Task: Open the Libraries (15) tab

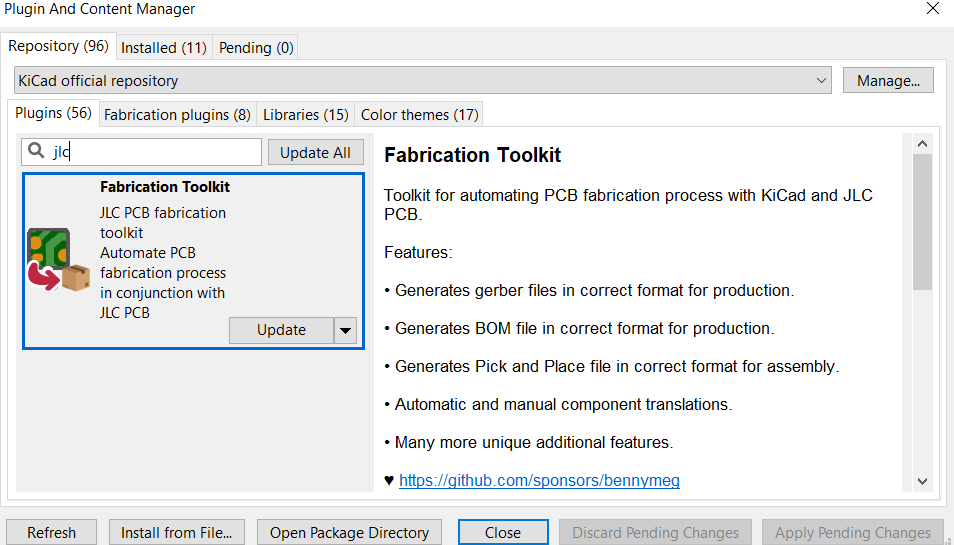Action: coord(305,114)
